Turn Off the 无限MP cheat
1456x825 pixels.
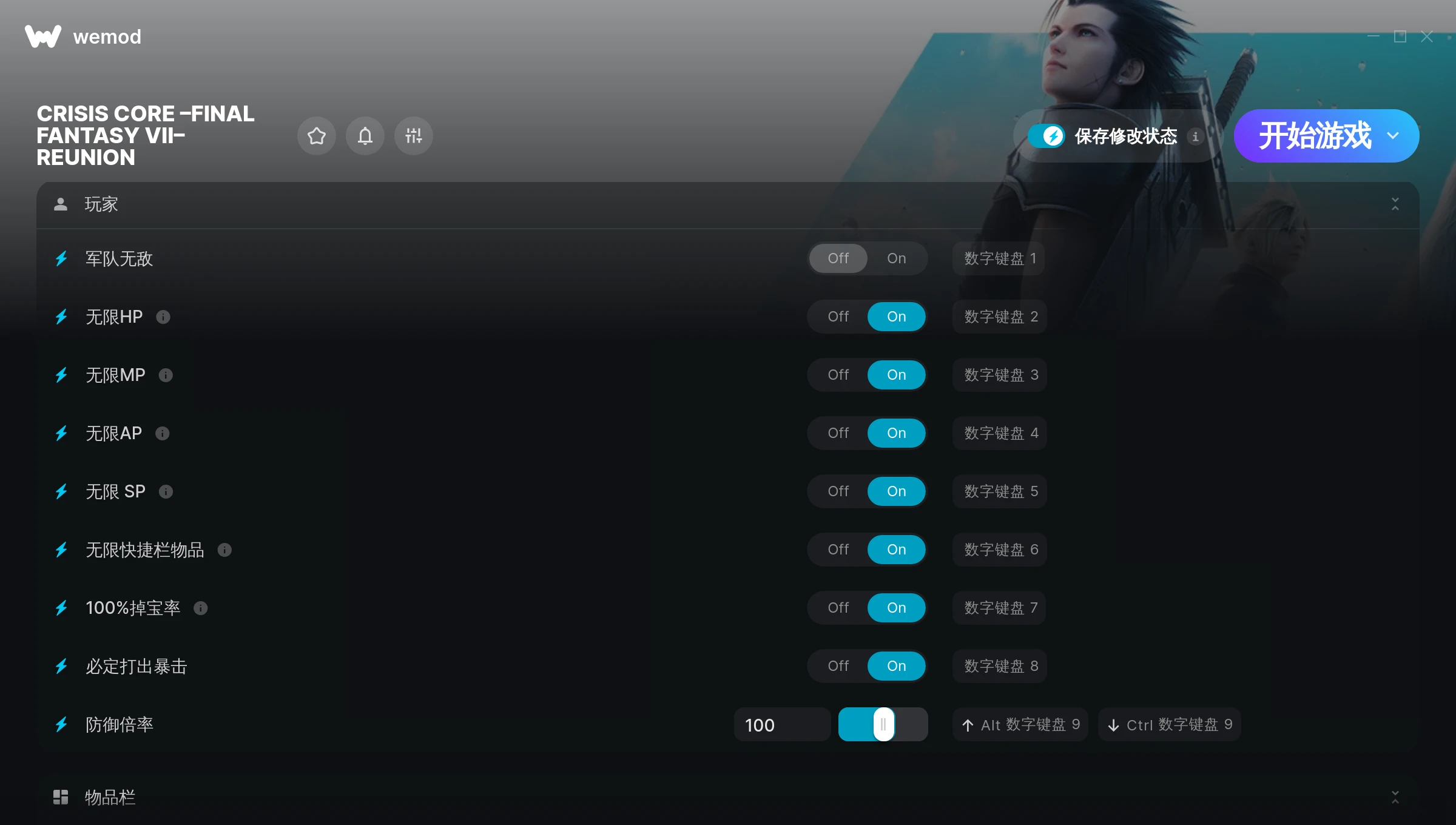[838, 375]
